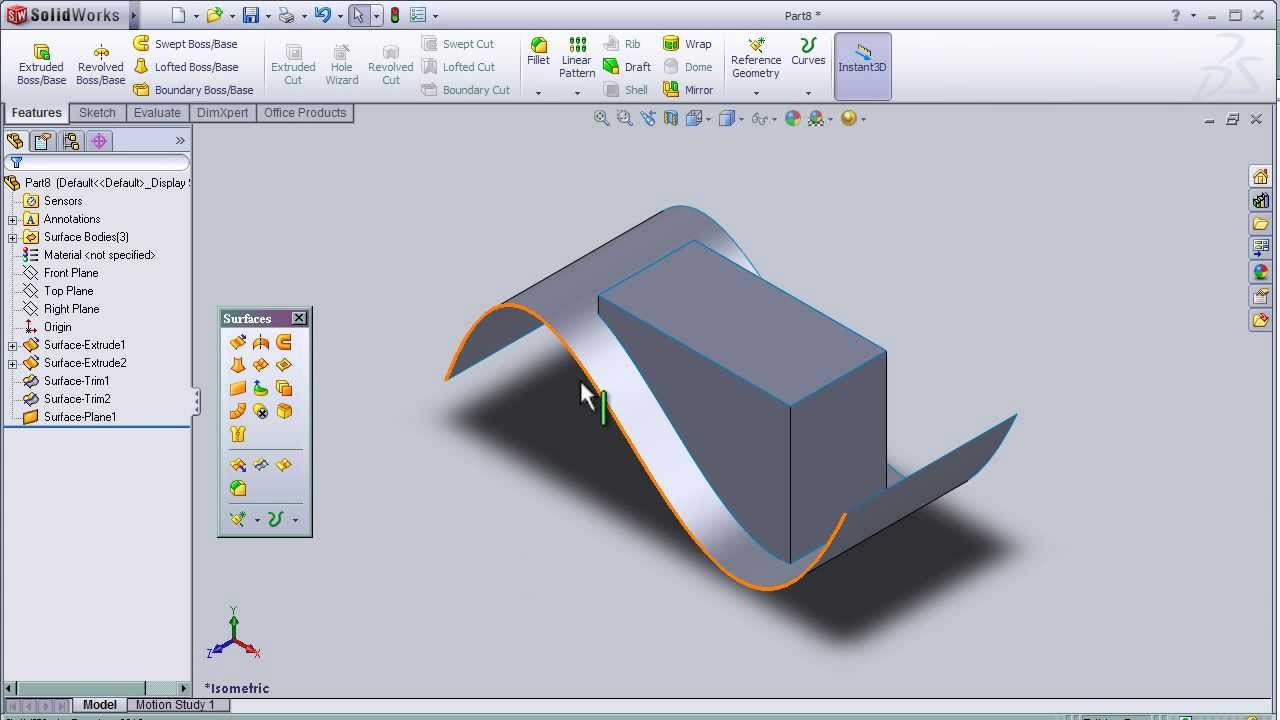Click the Revolved Boss/Base tool
This screenshot has height=720, width=1280.
(x=101, y=65)
